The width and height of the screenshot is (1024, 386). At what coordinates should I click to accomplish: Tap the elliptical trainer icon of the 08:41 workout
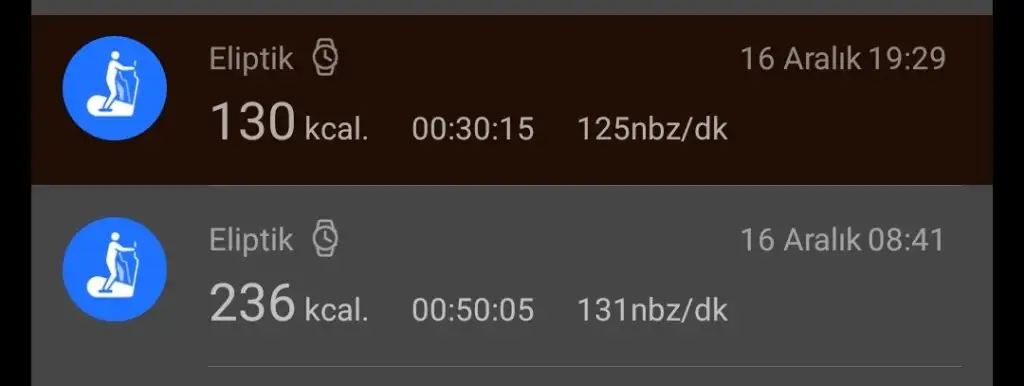click(114, 269)
